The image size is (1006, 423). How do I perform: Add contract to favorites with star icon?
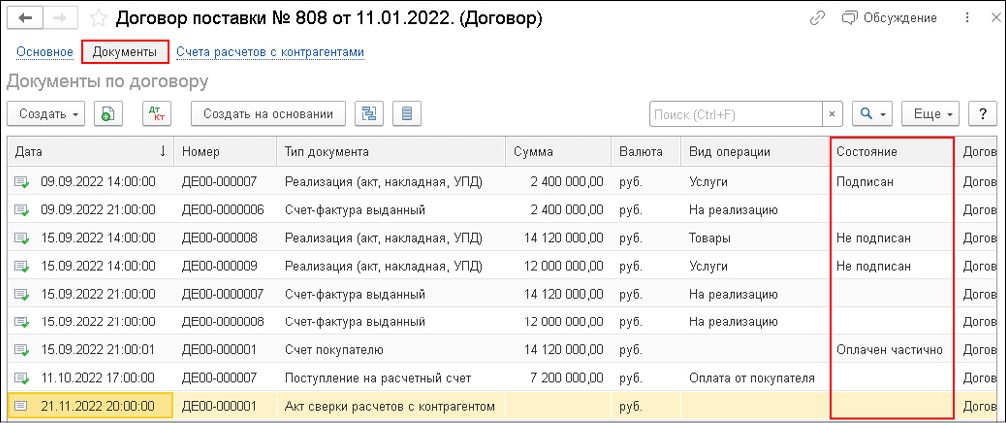pyautogui.click(x=98, y=18)
